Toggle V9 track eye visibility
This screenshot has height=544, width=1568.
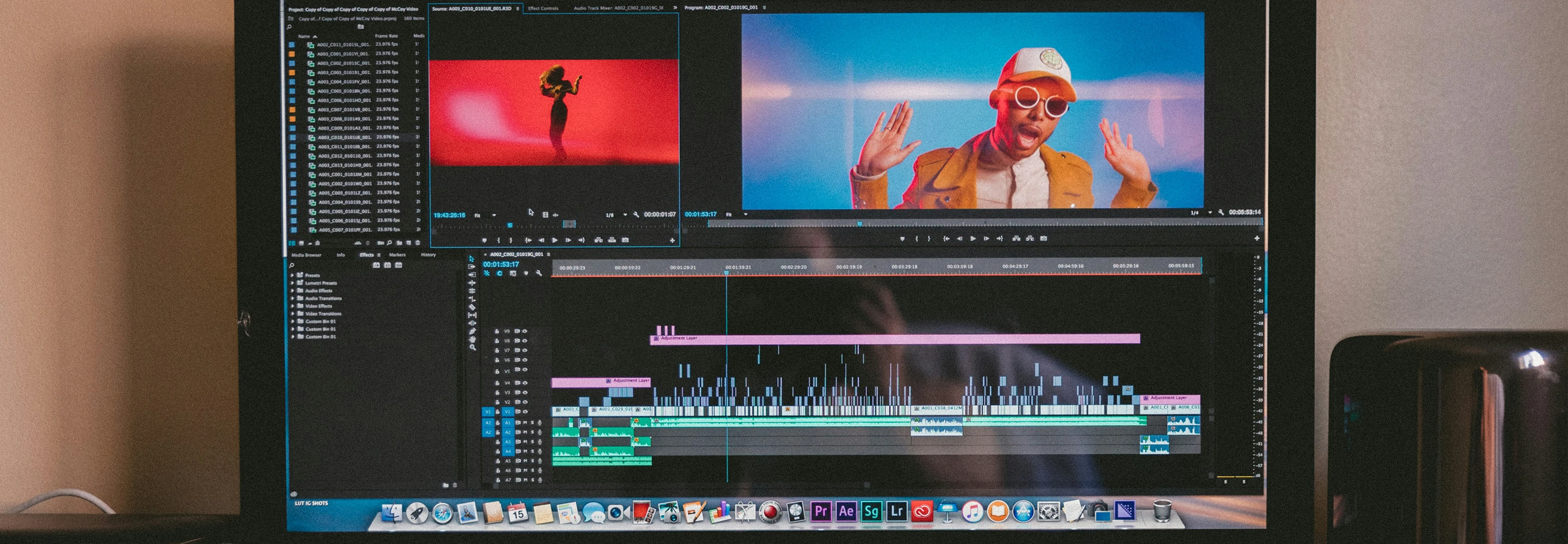525,332
